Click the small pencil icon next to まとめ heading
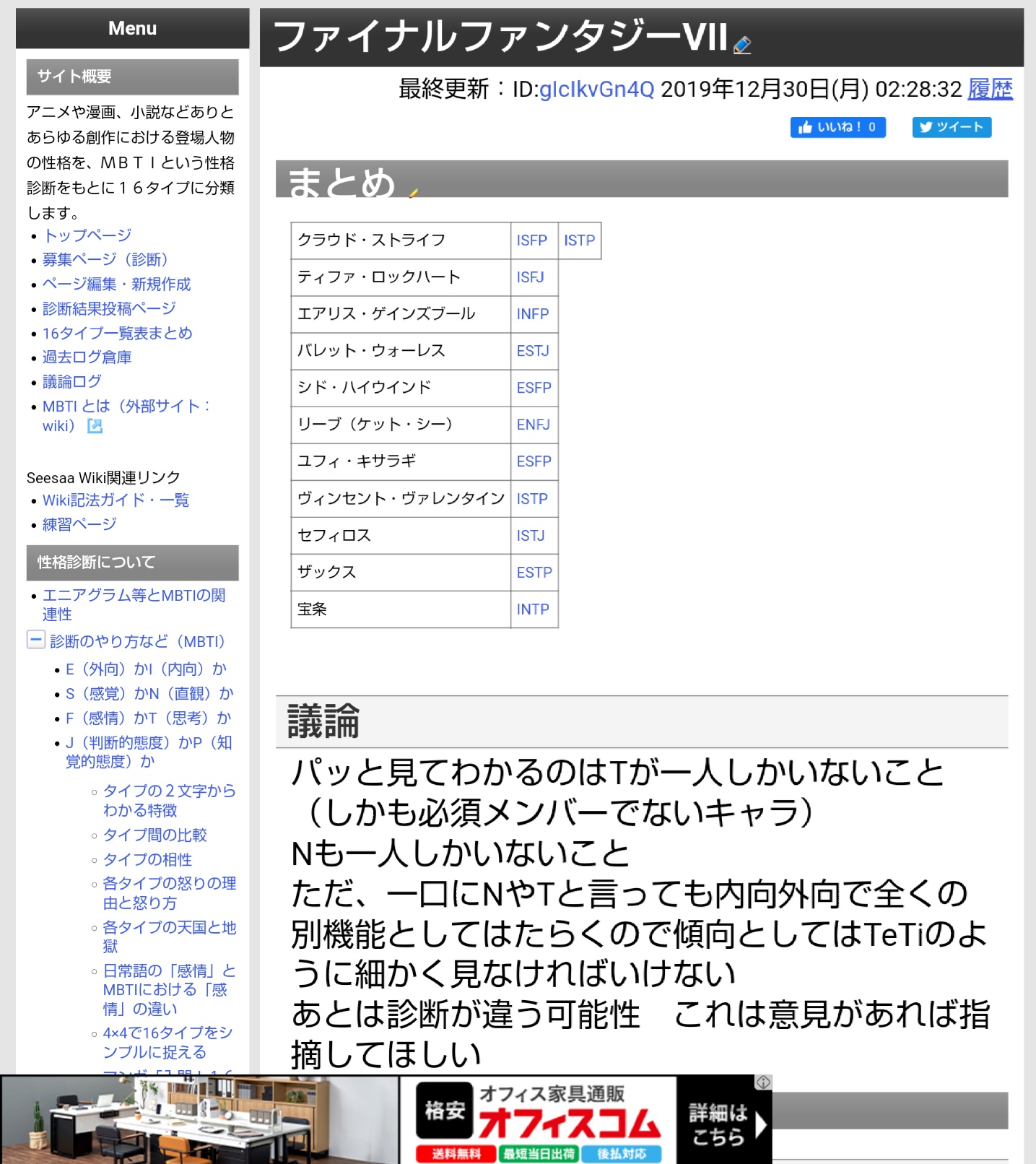This screenshot has height=1164, width=1036. pos(414,192)
